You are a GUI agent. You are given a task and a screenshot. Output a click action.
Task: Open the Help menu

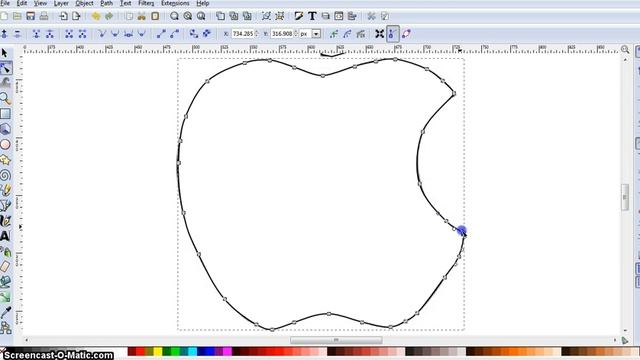(x=203, y=3)
